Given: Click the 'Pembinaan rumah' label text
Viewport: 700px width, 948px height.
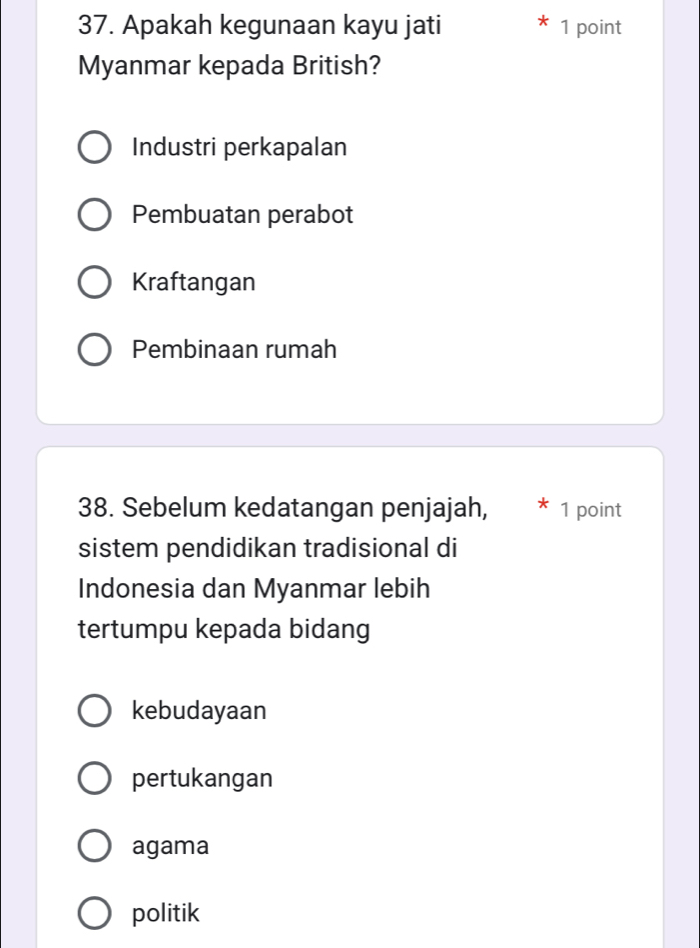Looking at the screenshot, I should pyautogui.click(x=234, y=351).
